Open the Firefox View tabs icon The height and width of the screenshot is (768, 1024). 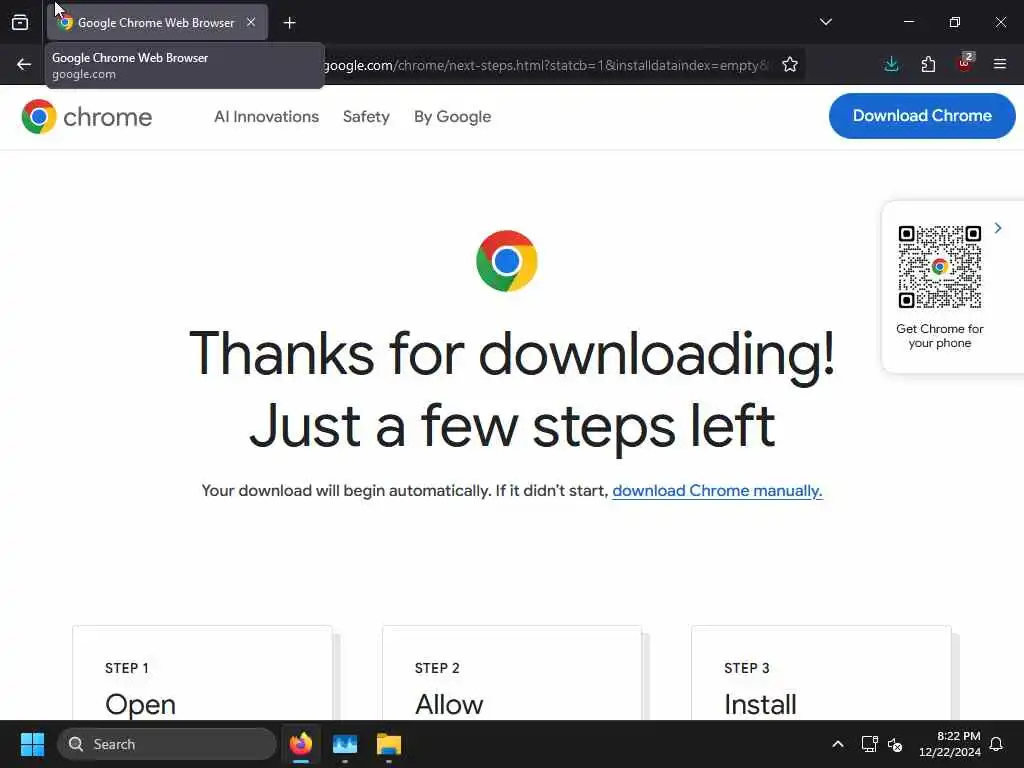point(20,23)
